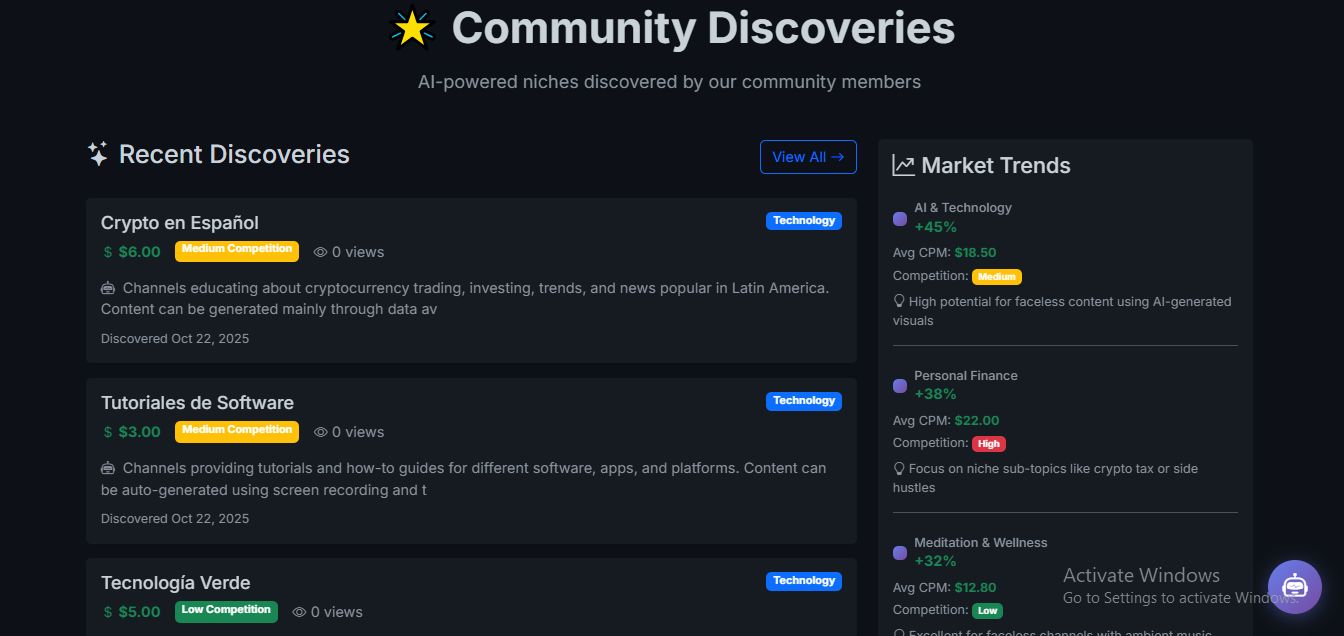The height and width of the screenshot is (636, 1344).
Task: Click the Technology tag on Tutoriales de Software
Action: click(x=804, y=401)
